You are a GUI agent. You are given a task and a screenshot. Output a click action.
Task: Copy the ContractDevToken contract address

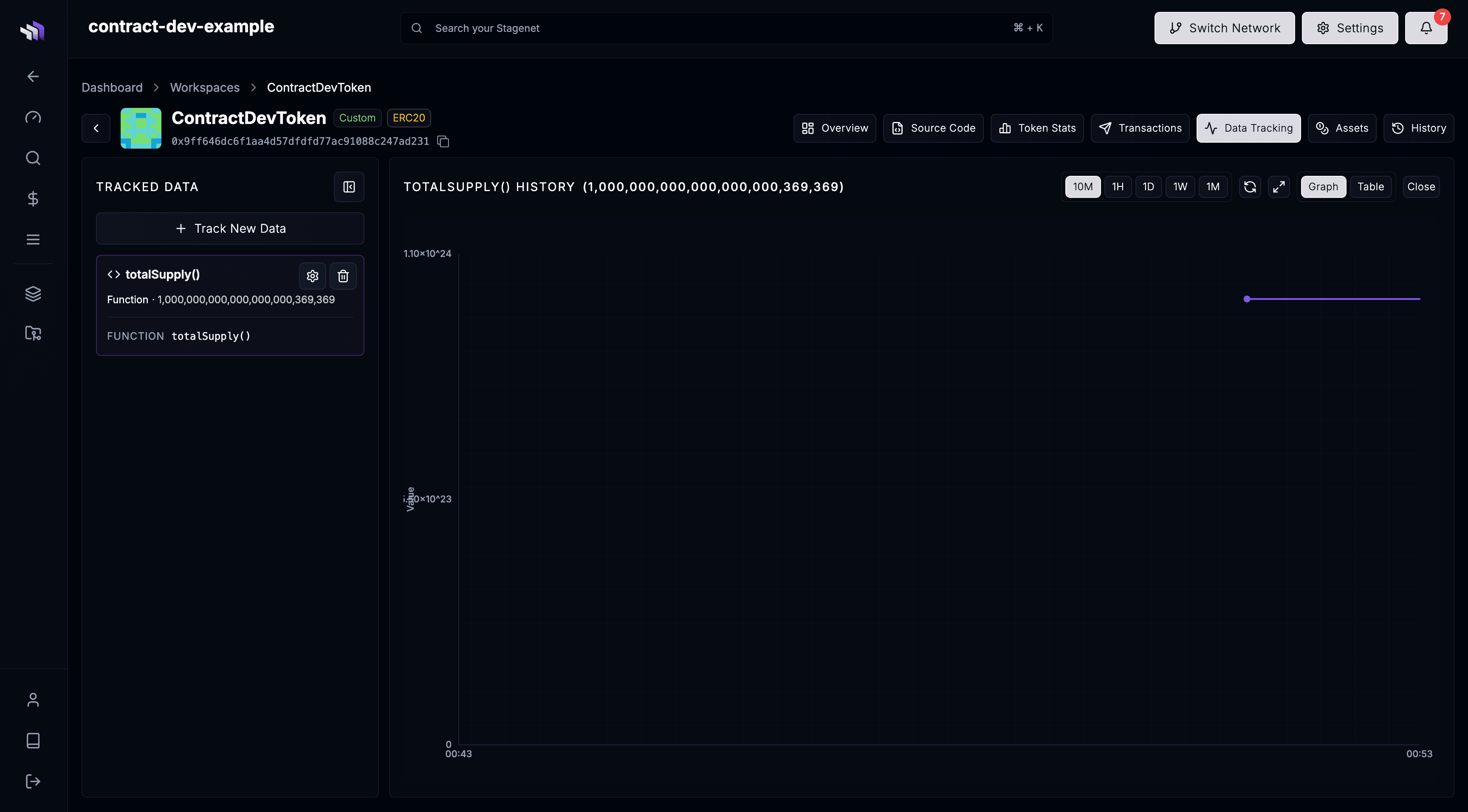tap(443, 141)
